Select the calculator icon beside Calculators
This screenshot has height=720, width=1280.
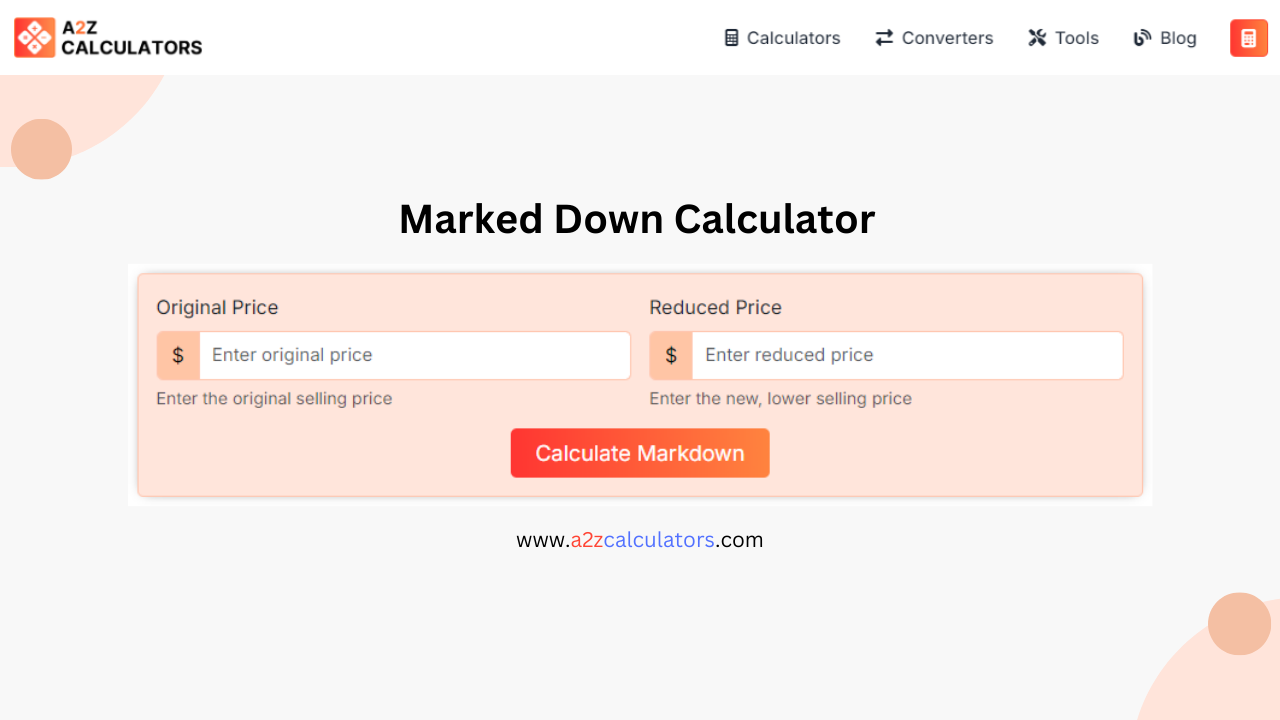[729, 37]
